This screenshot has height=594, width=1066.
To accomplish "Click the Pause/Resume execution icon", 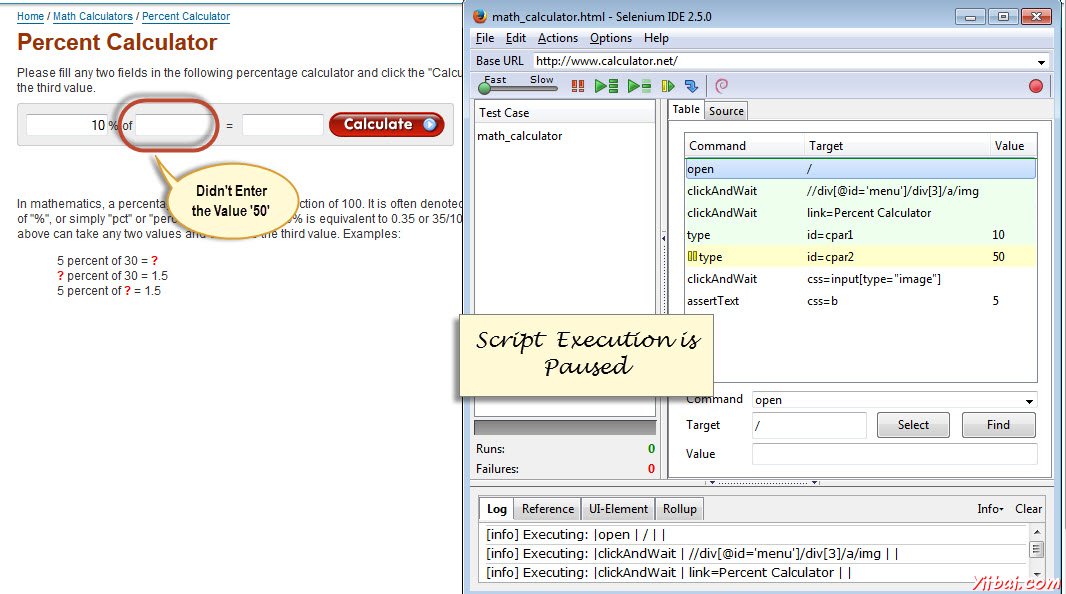I will pyautogui.click(x=577, y=87).
